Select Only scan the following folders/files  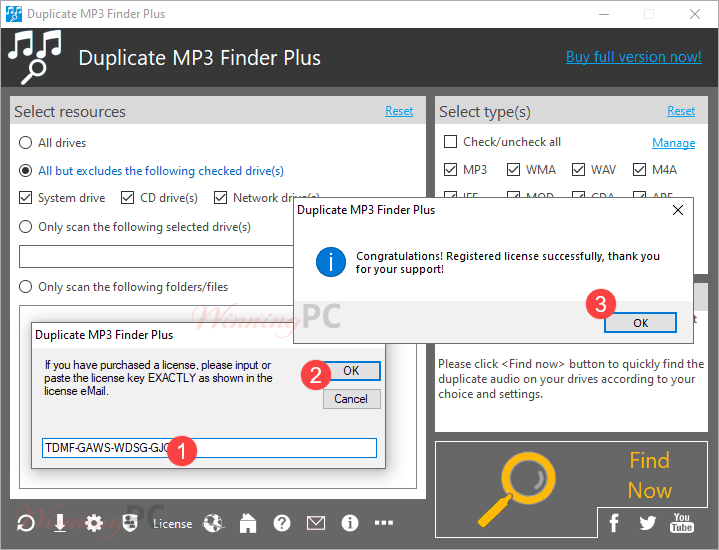point(26,287)
